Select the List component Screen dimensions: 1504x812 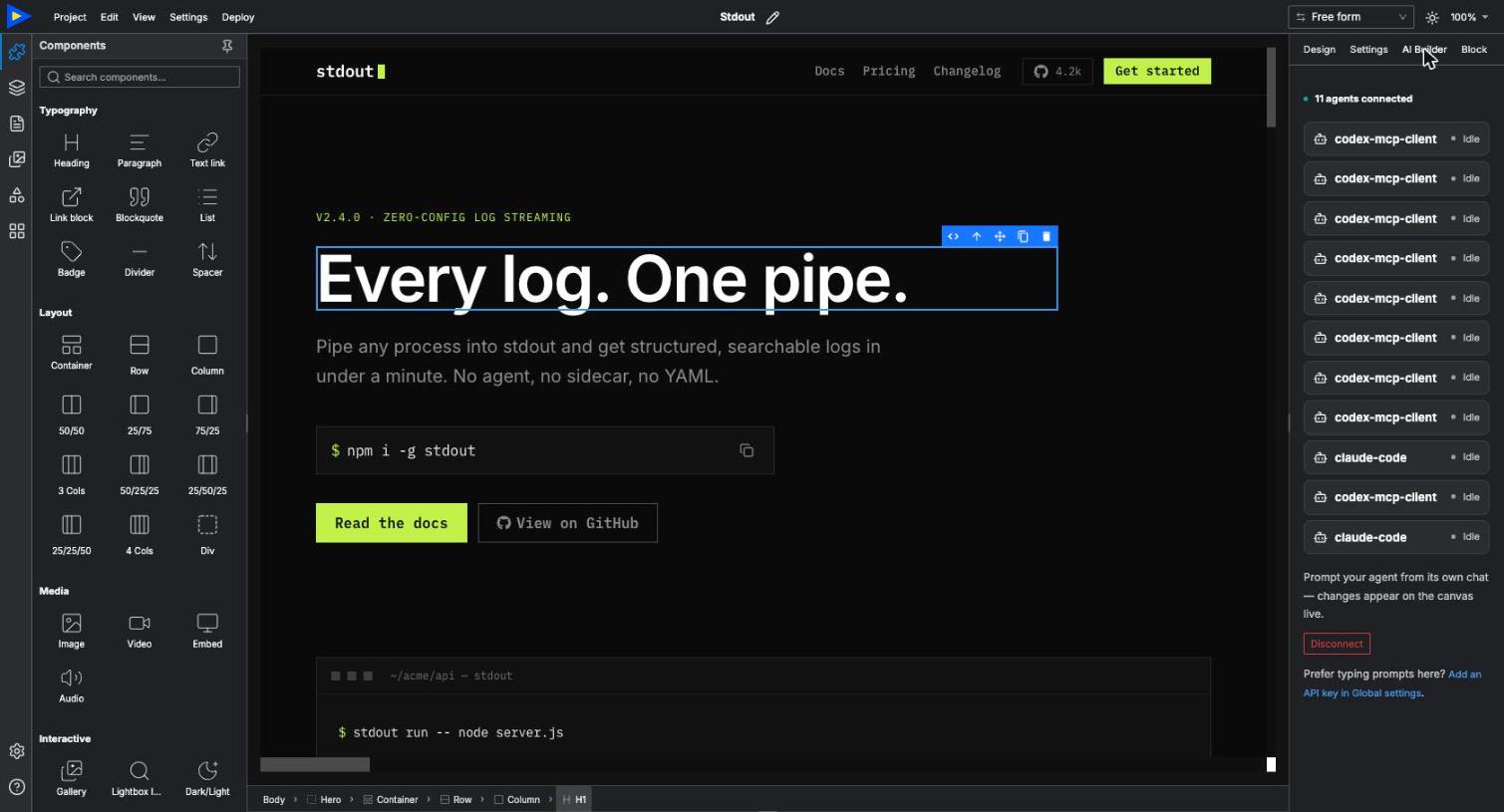207,205
